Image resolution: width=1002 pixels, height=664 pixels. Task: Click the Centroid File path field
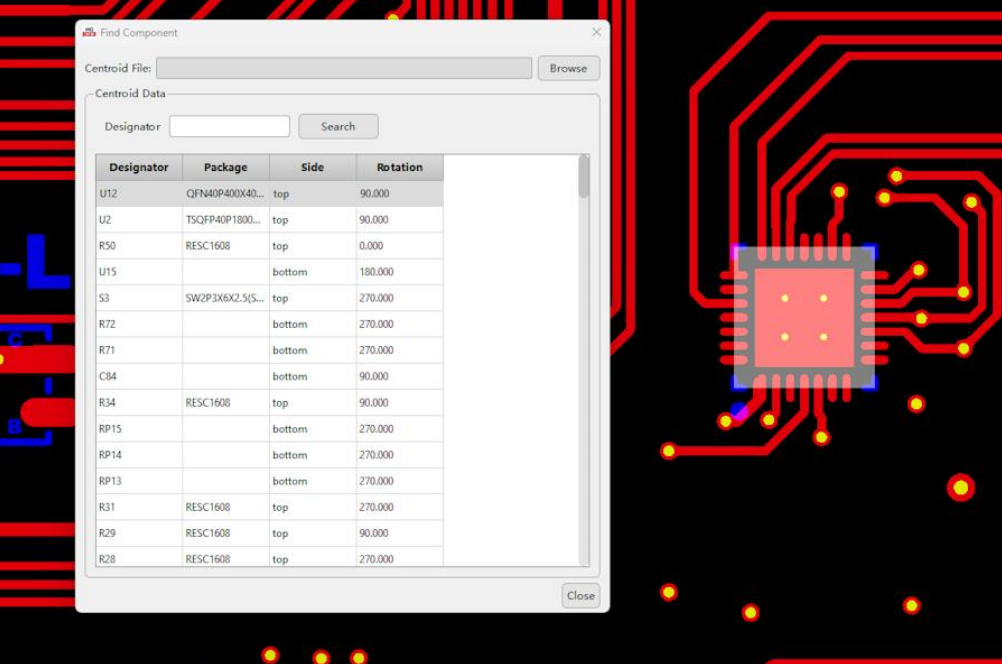point(344,68)
